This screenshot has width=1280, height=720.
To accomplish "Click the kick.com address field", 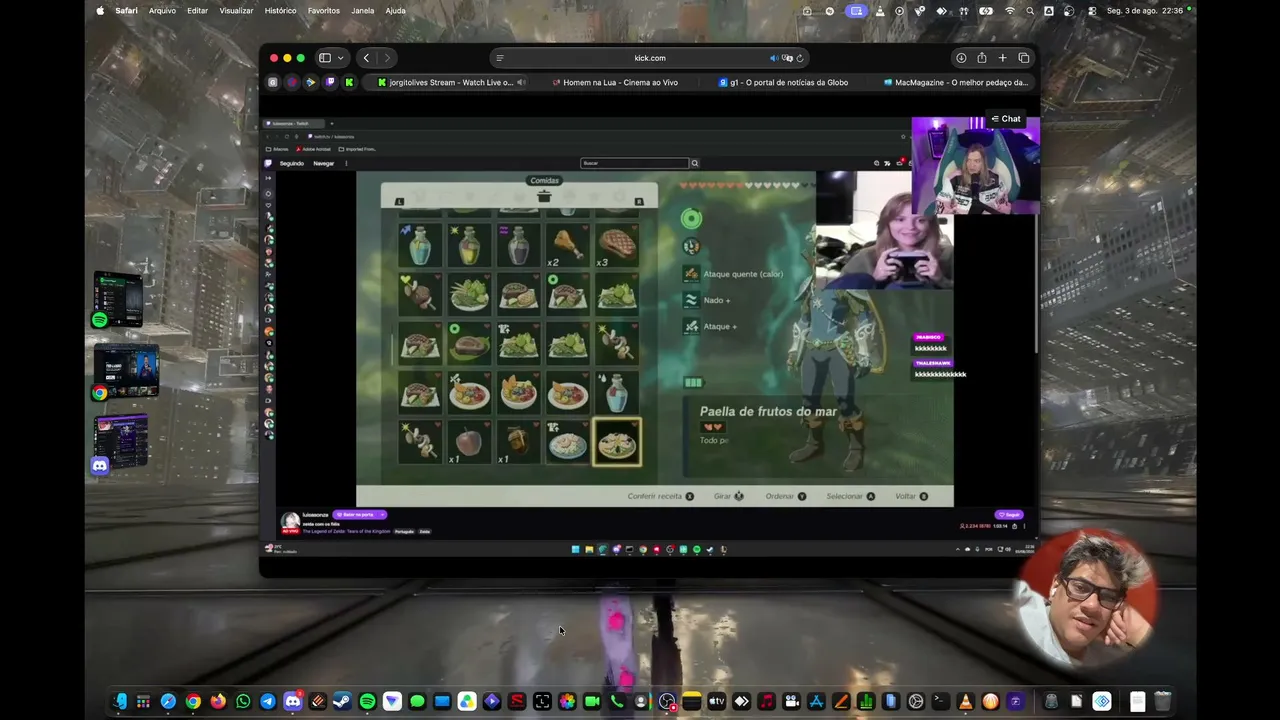I will tap(649, 58).
